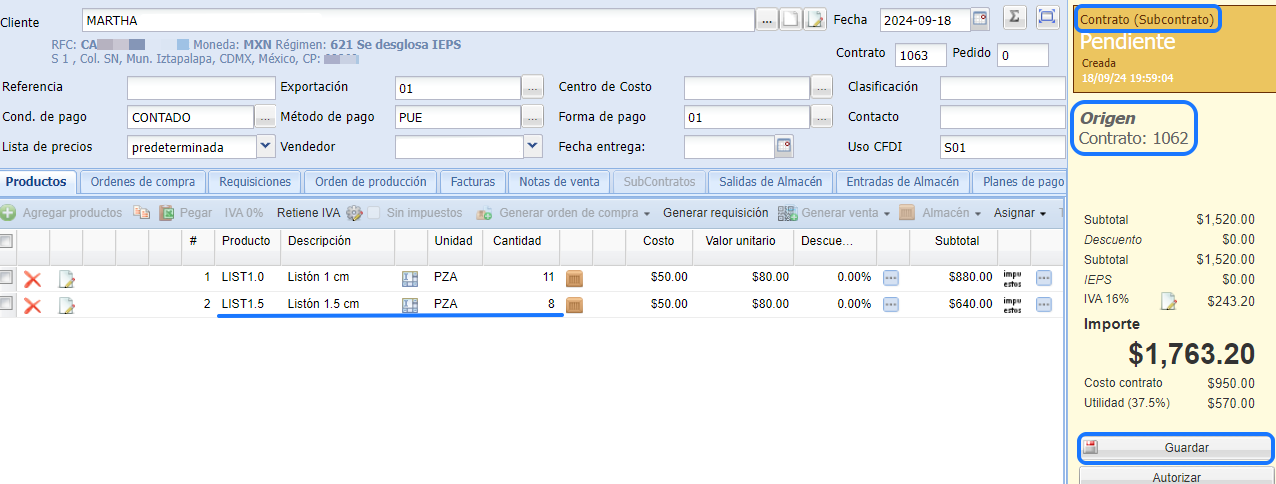This screenshot has height=484, width=1276.
Task: Check the LIST1.0 row checkbox
Action: point(7,277)
